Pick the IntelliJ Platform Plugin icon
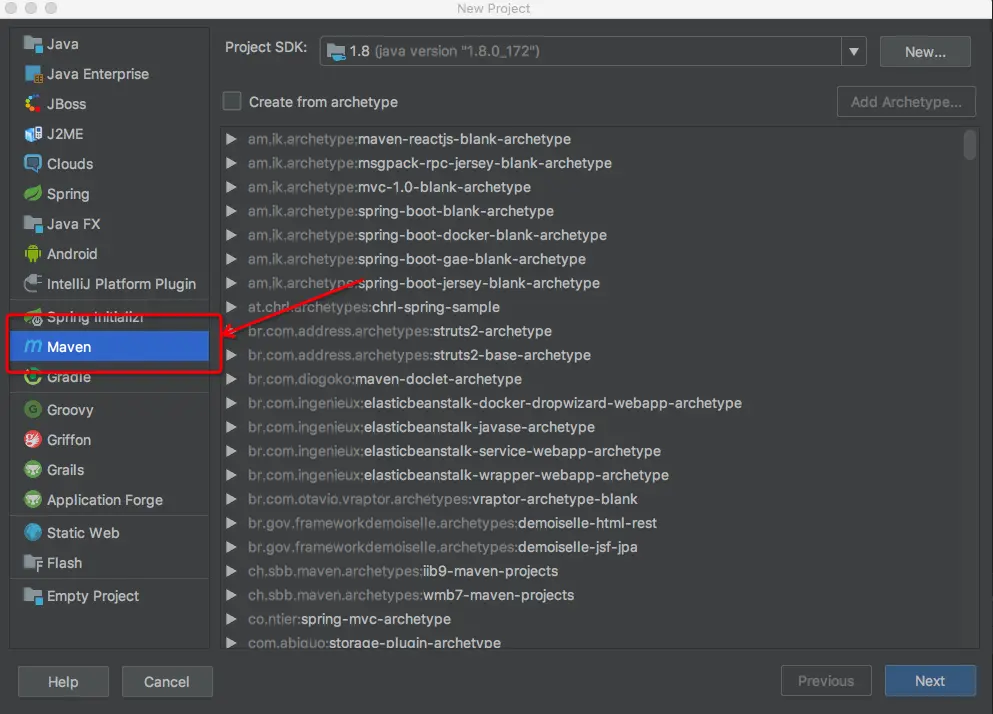The image size is (993, 714). (32, 283)
